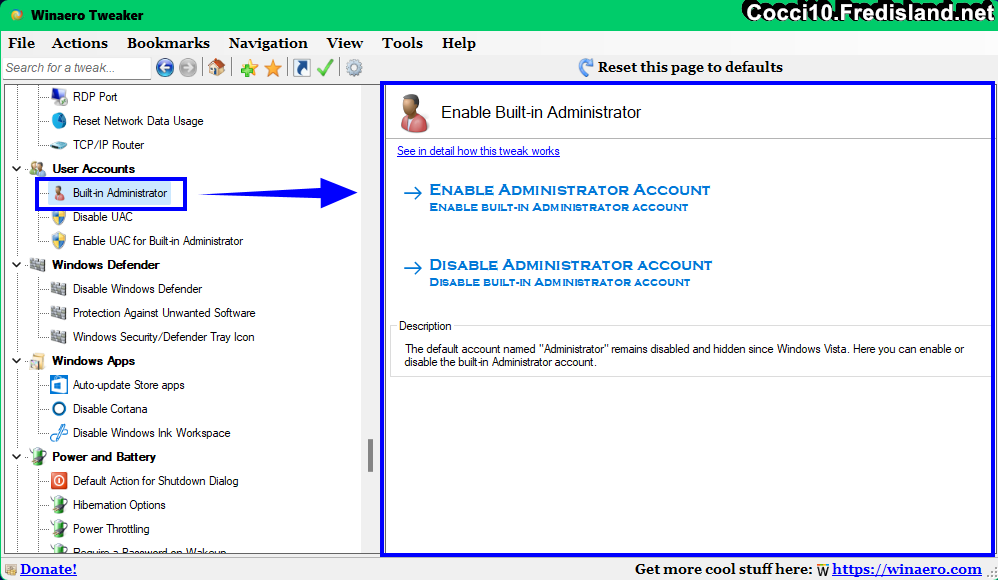Screen dimensions: 998x580
Task: Click the green checkmark toolbar icon
Action: click(x=325, y=67)
